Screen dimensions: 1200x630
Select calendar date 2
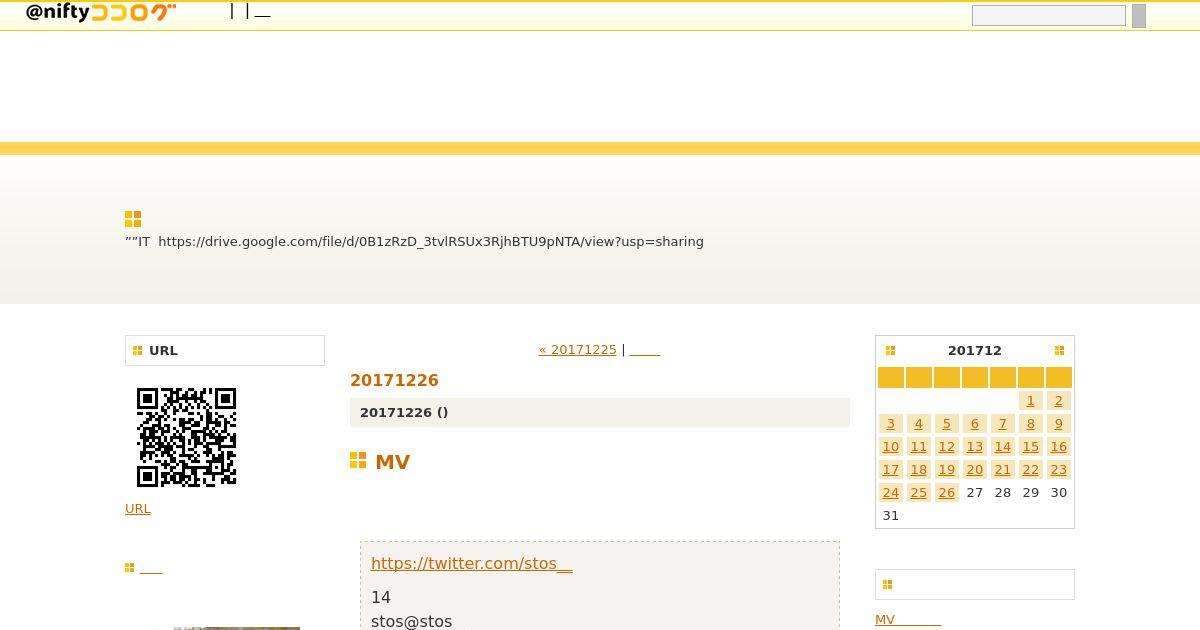coord(1058,400)
